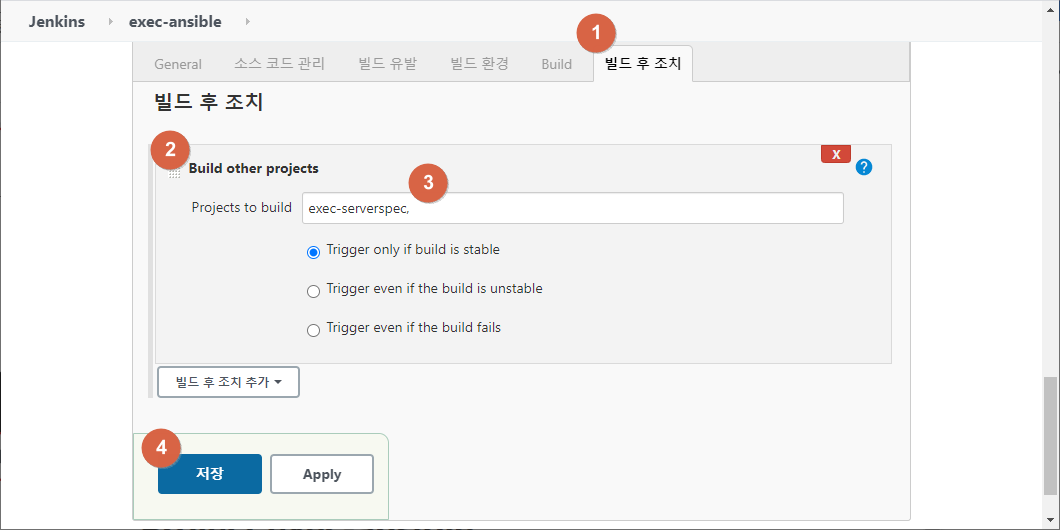
Task: Select Trigger even if the build fails
Action: pyautogui.click(x=313, y=331)
